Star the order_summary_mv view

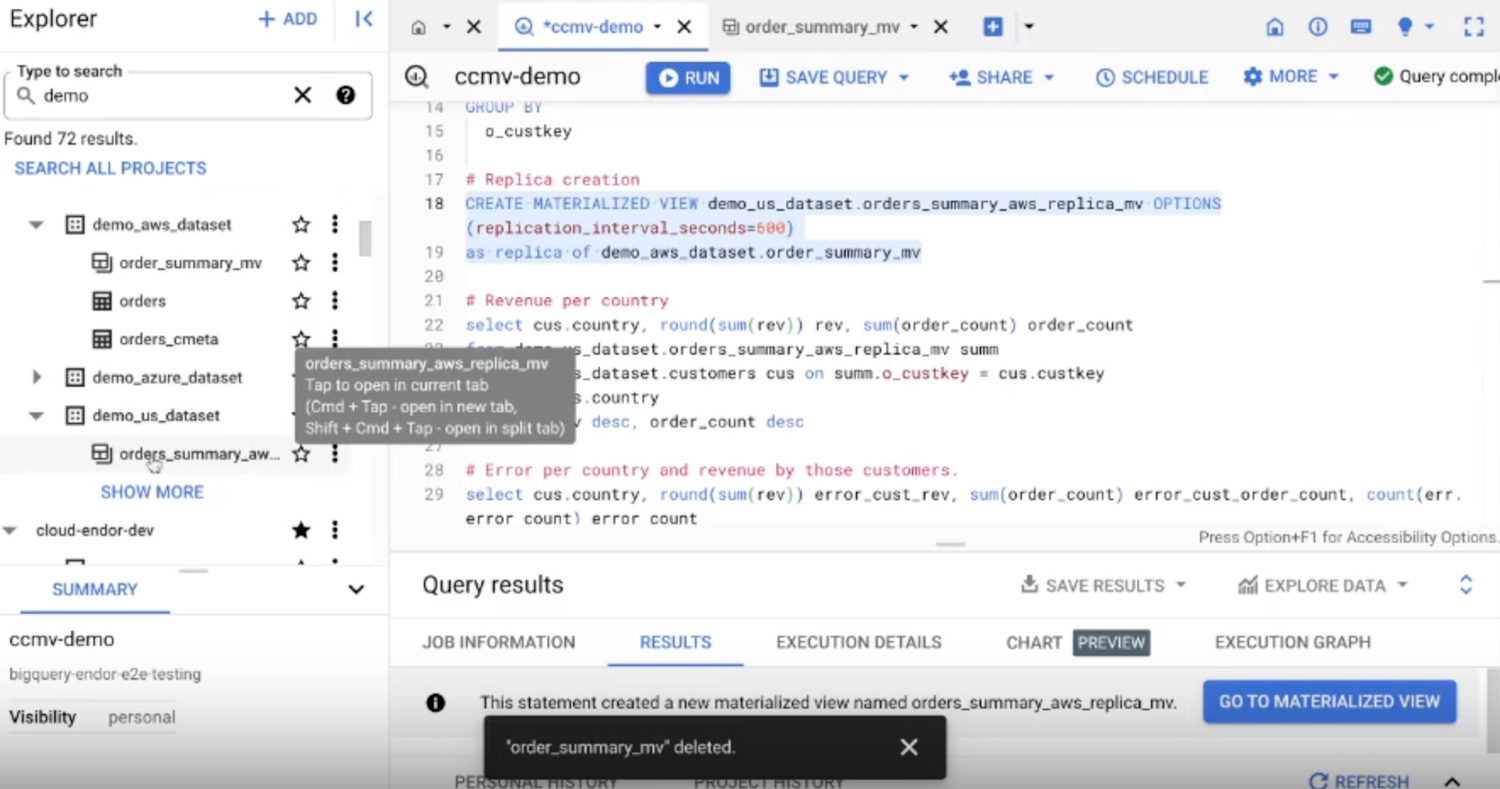point(301,263)
